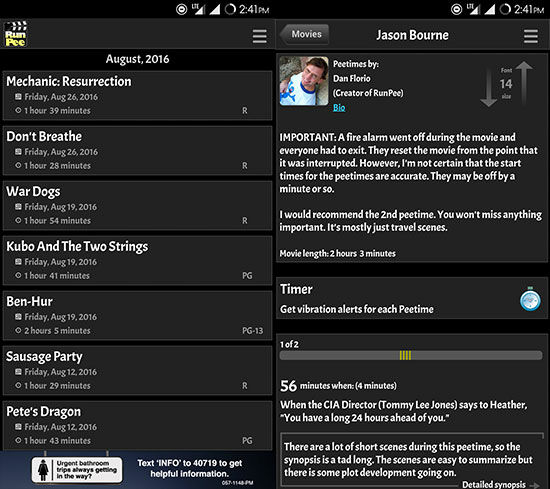Open hamburger menu on movie list screen
550x489 pixels.
[x=260, y=36]
